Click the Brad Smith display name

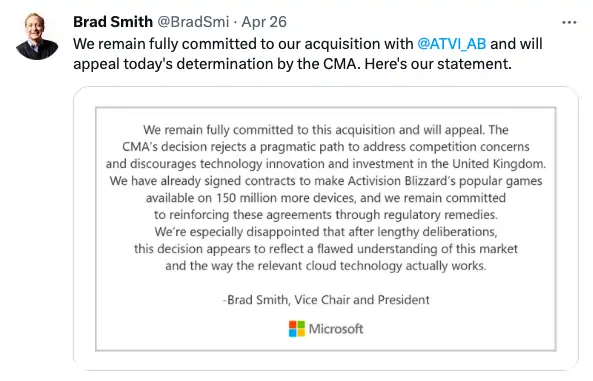(x=113, y=22)
